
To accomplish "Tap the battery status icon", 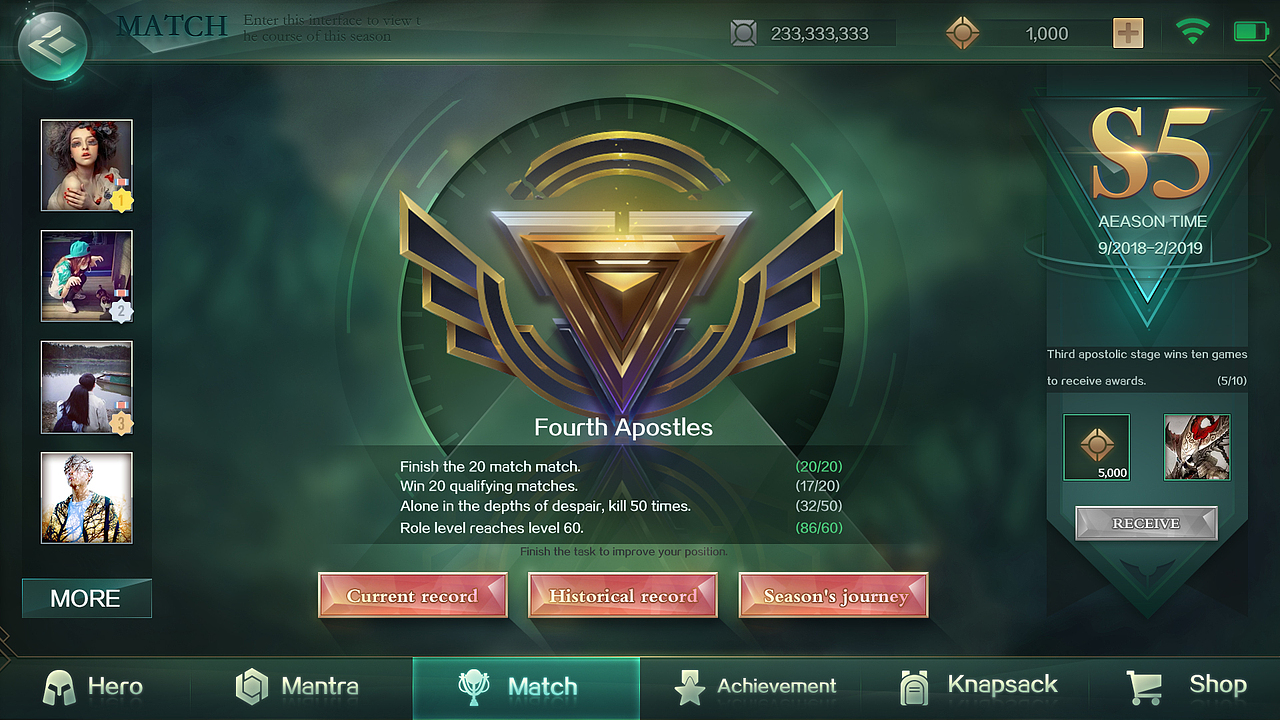I will tap(1250, 32).
